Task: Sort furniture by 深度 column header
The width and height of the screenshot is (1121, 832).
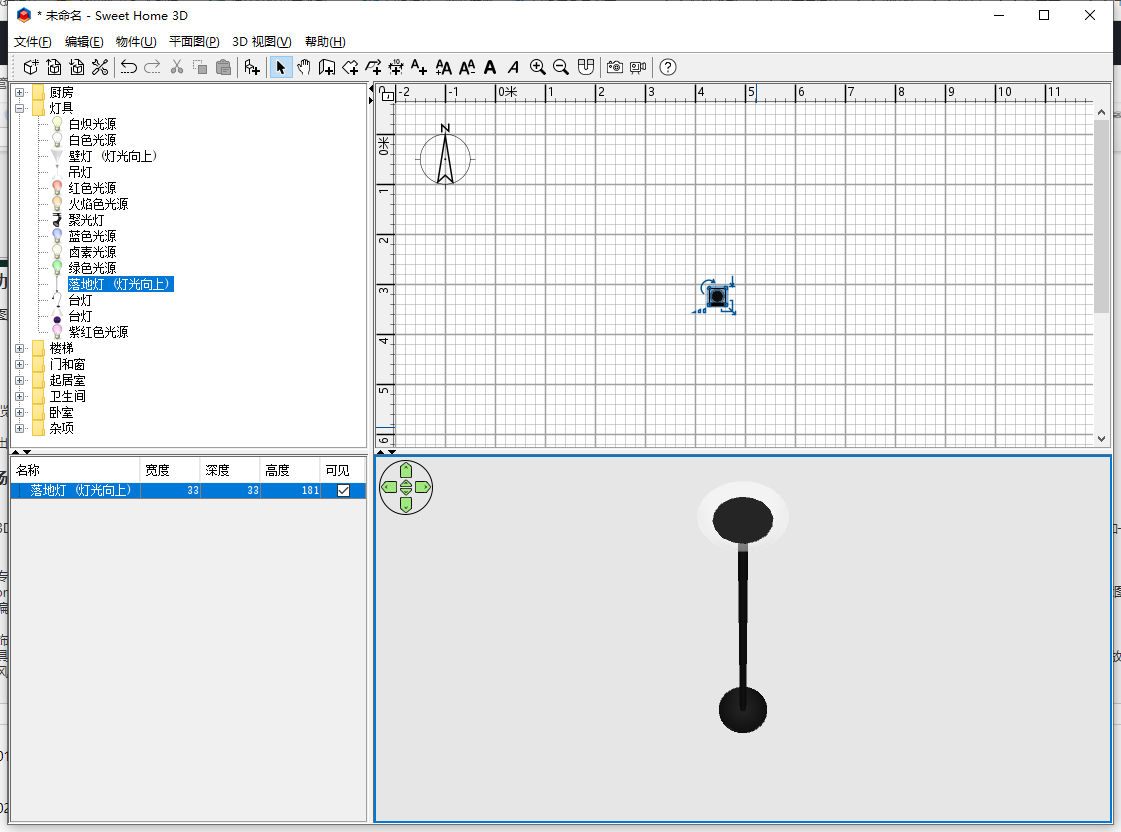Action: (x=230, y=470)
